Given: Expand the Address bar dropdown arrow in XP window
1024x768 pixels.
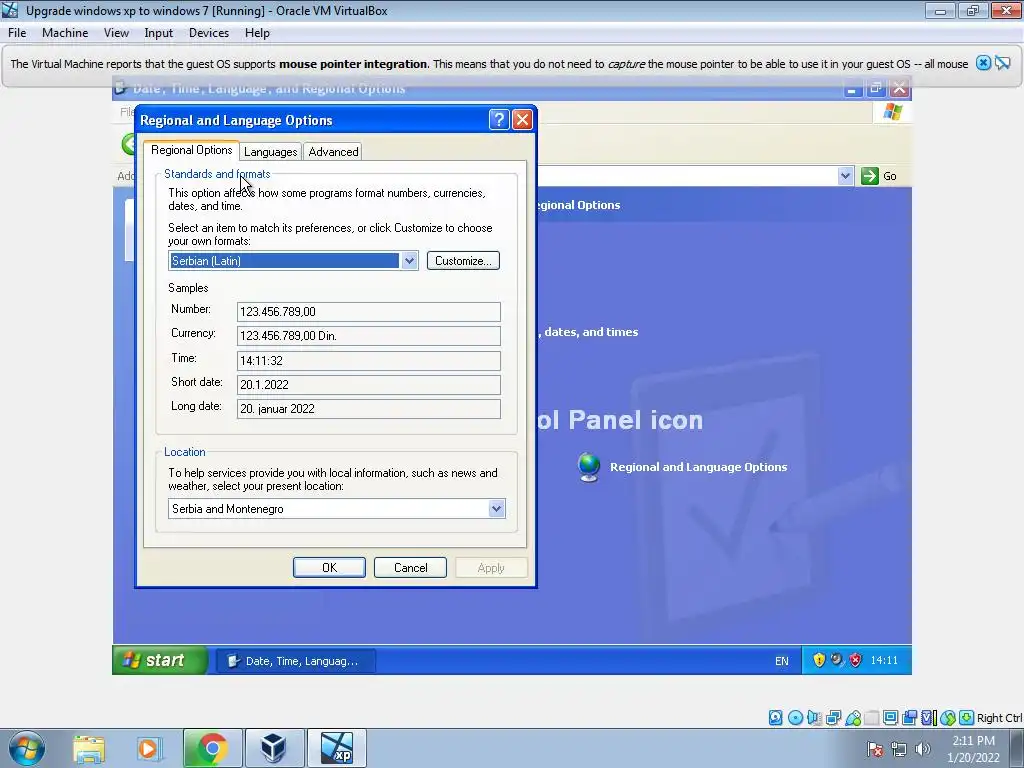Looking at the screenshot, I should click(x=845, y=176).
